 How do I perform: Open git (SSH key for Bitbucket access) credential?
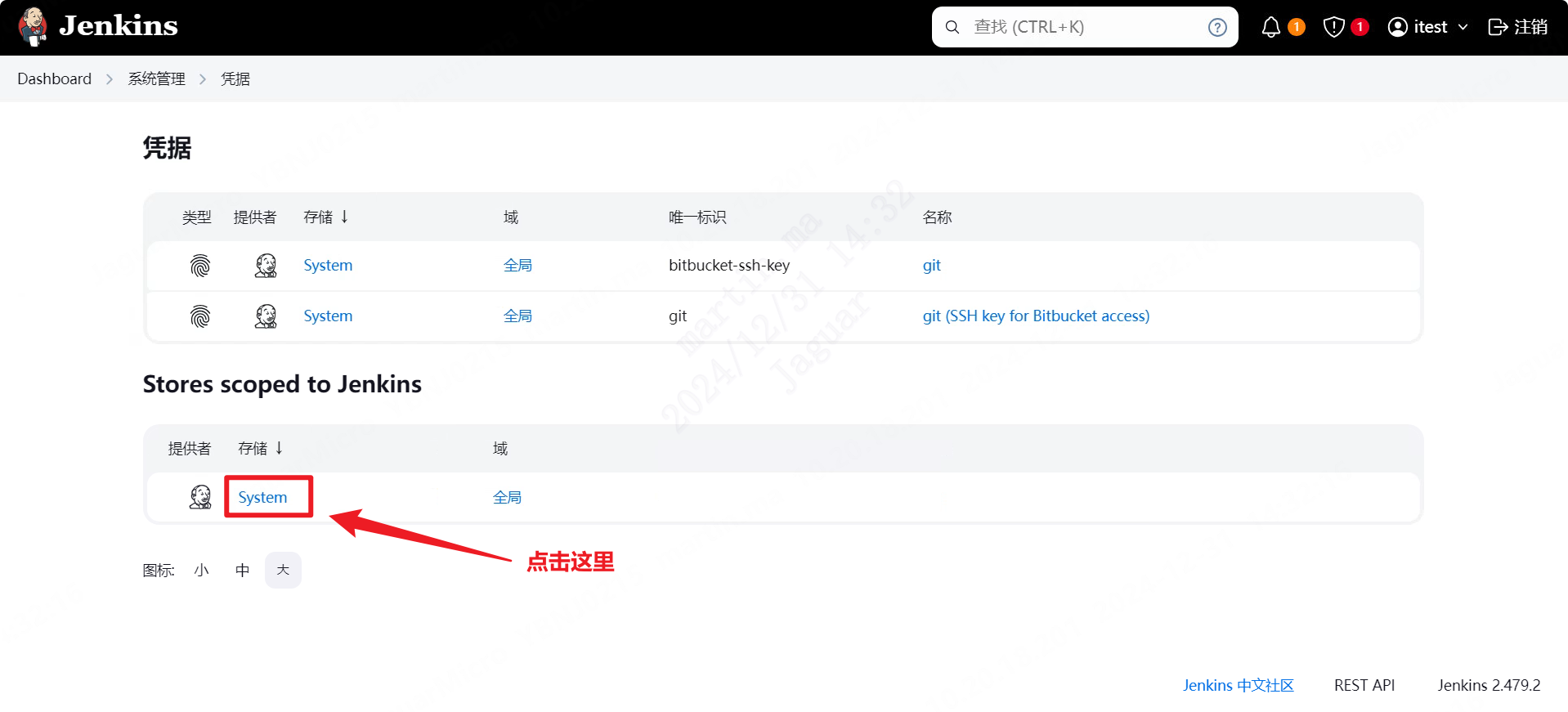tap(1036, 316)
